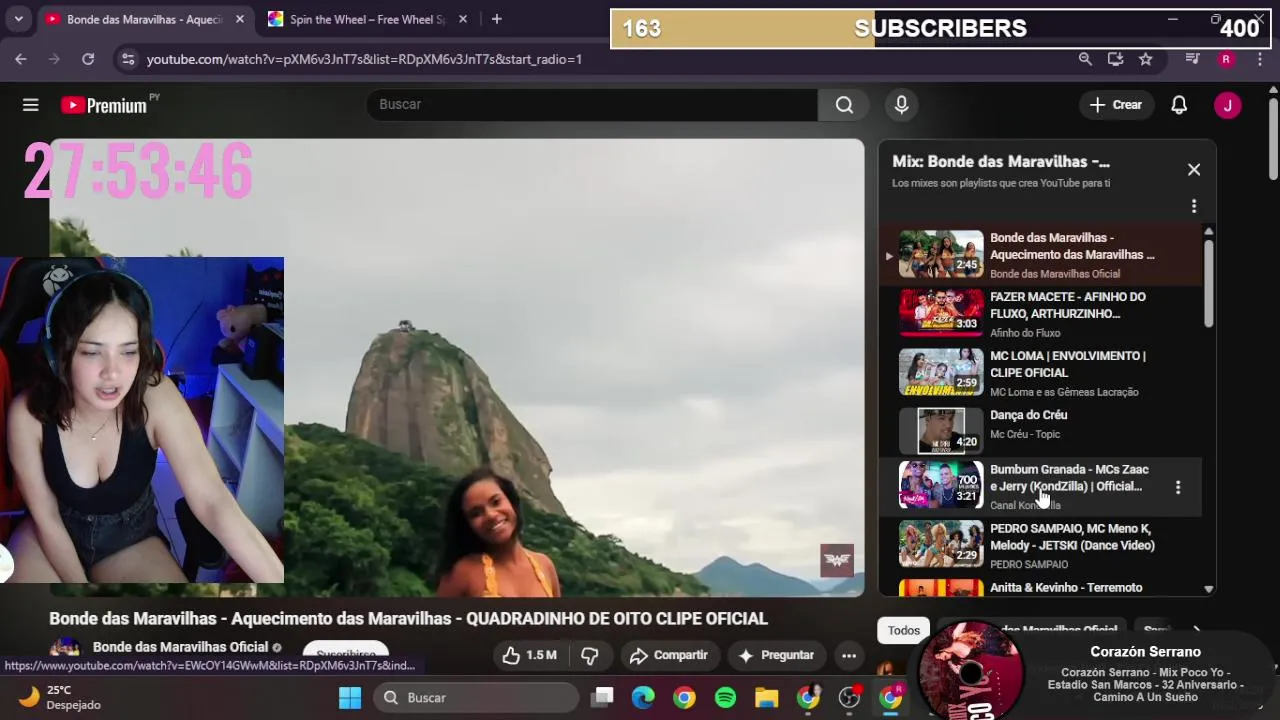Click install app icon in address bar
The width and height of the screenshot is (1280, 720).
1115,59
